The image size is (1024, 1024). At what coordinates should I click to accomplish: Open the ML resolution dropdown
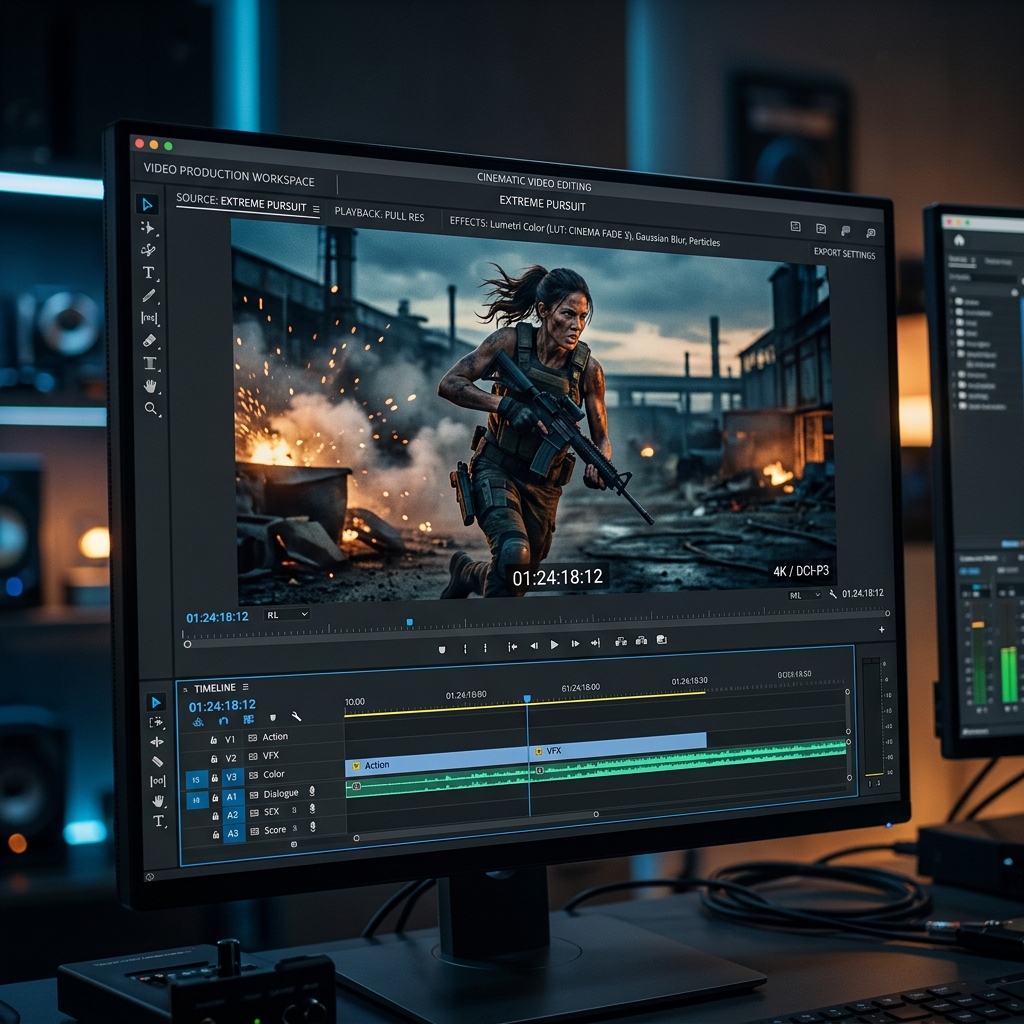(x=804, y=595)
